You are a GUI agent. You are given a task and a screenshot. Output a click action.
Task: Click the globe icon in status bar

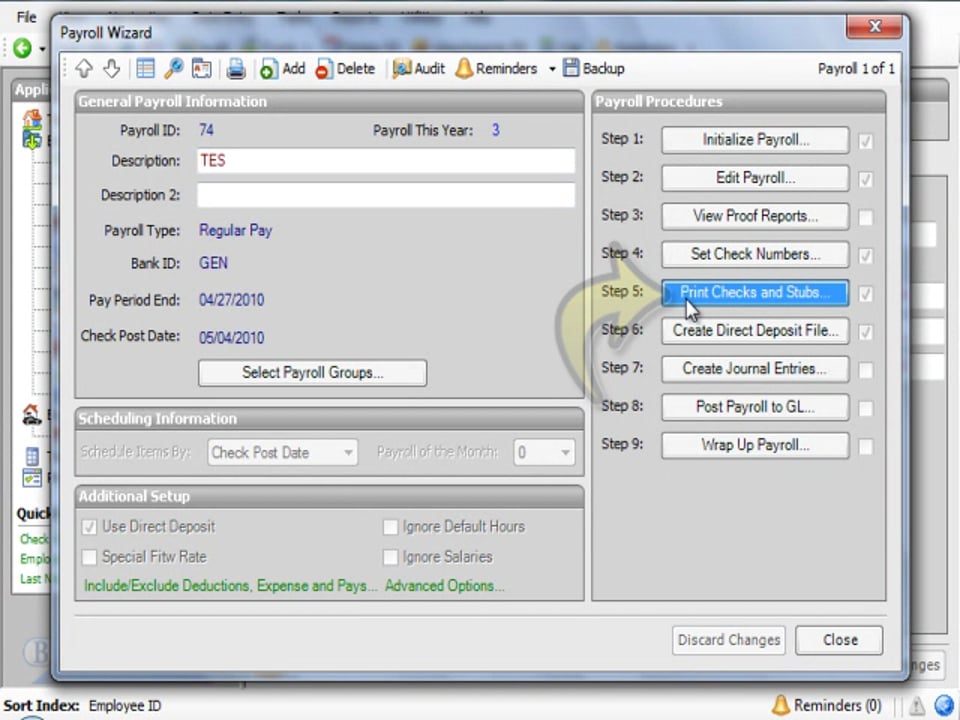coord(946,705)
